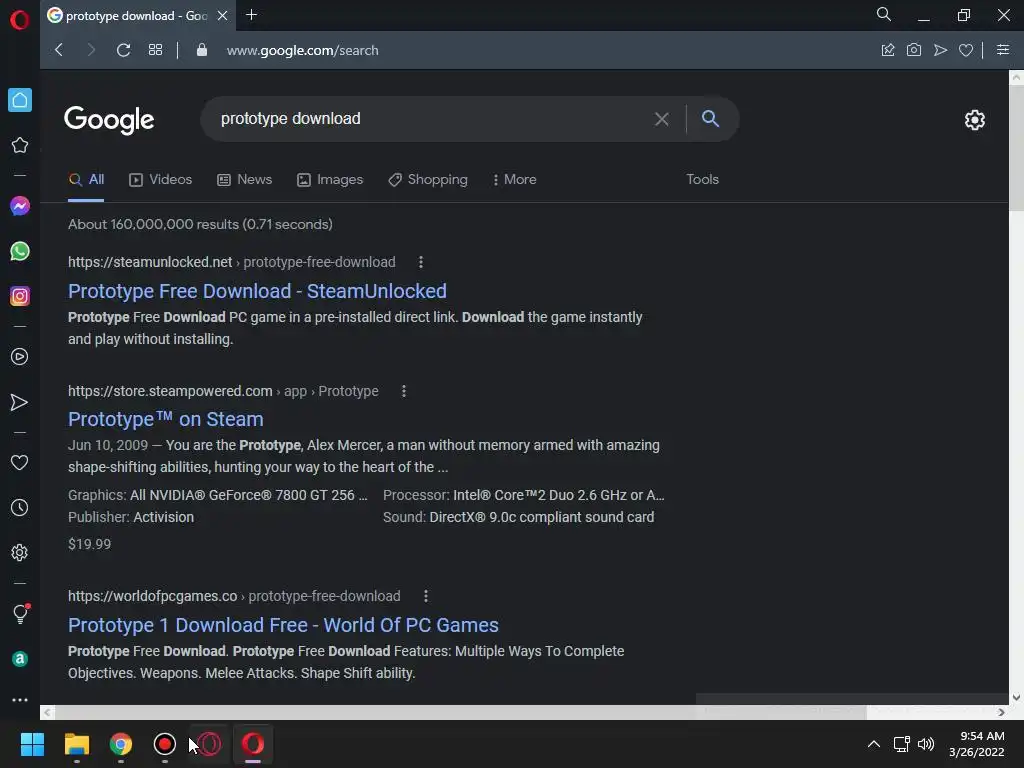This screenshot has height=768, width=1024.
Task: Open the Opera menu logo
Action: point(20,20)
